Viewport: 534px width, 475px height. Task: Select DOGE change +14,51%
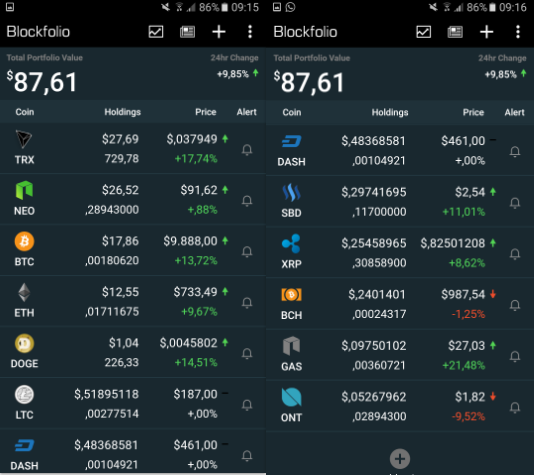coord(196,362)
